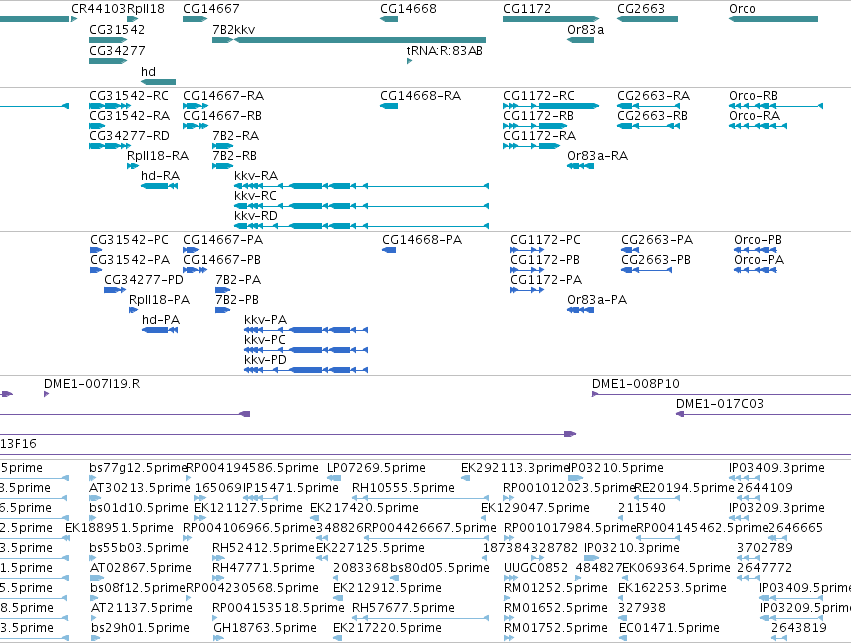Open protein label 7B2-PB
Image resolution: width=851 pixels, height=643 pixels.
[237, 300]
